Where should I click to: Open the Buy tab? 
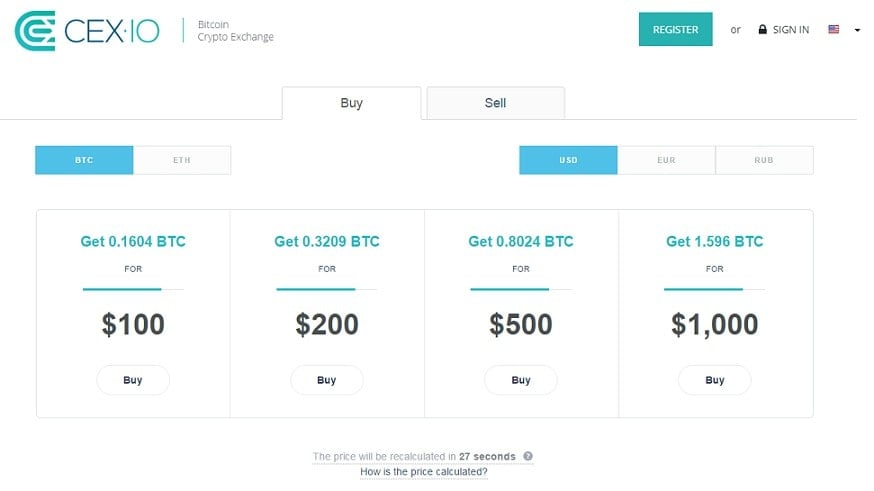click(351, 103)
